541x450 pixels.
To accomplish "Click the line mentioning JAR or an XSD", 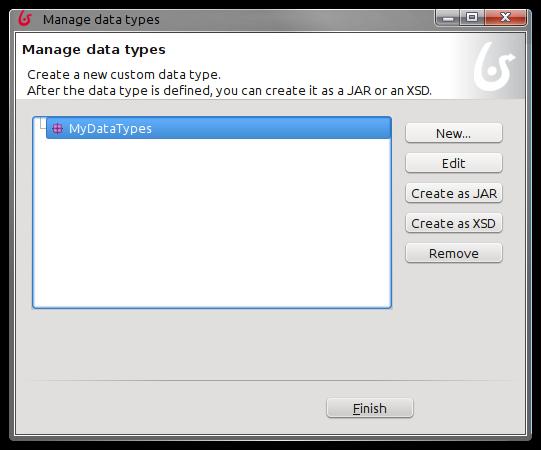I will (x=229, y=90).
